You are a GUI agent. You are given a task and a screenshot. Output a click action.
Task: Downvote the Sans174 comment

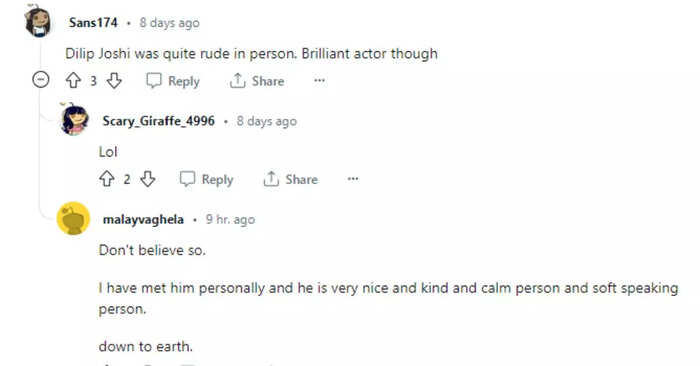pos(114,81)
